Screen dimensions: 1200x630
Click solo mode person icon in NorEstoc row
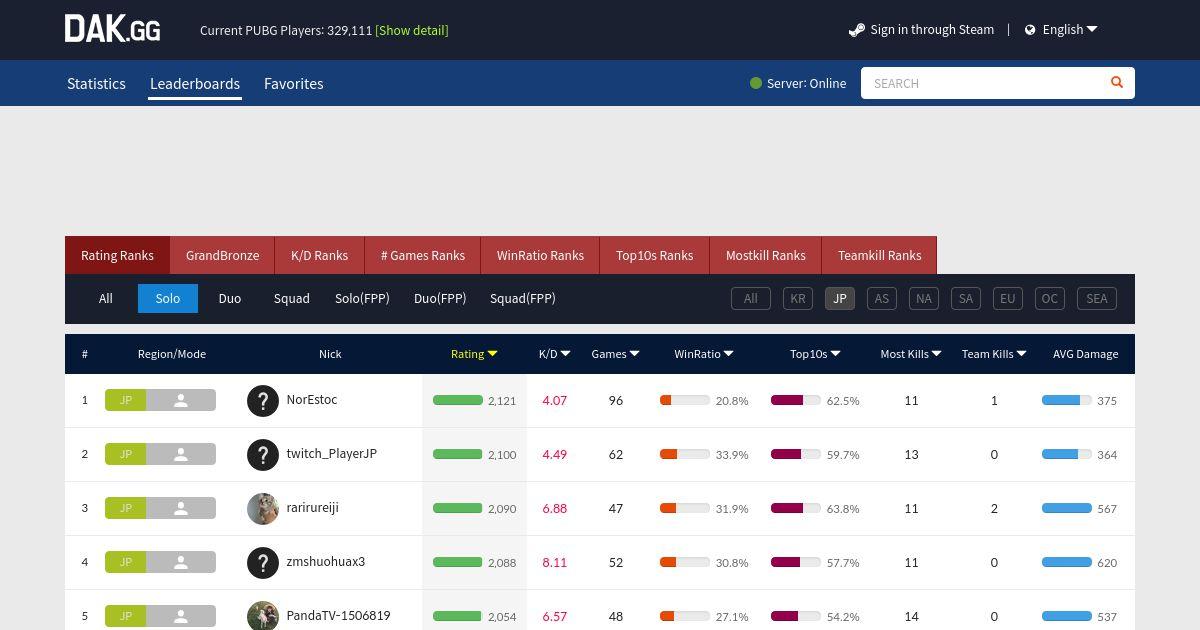[181, 400]
